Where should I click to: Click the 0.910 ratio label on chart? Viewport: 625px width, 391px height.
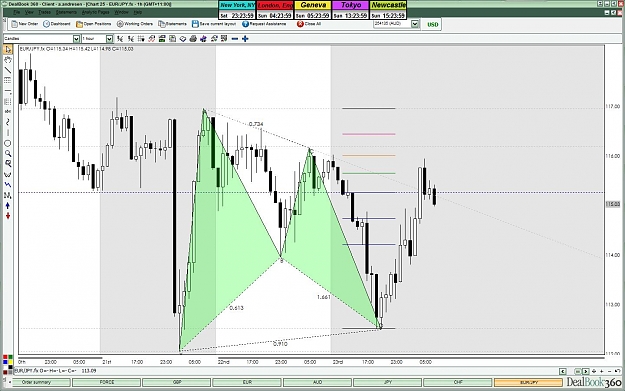click(x=280, y=344)
